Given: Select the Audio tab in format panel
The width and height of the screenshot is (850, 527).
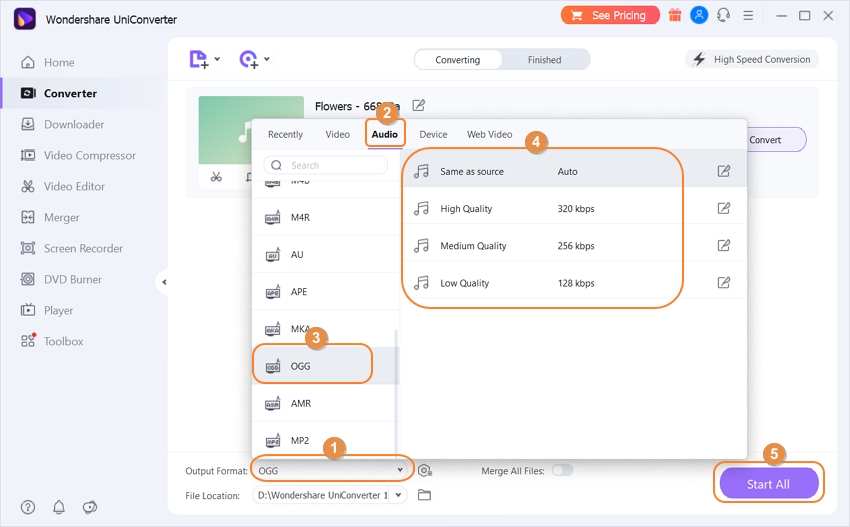Looking at the screenshot, I should point(384,134).
